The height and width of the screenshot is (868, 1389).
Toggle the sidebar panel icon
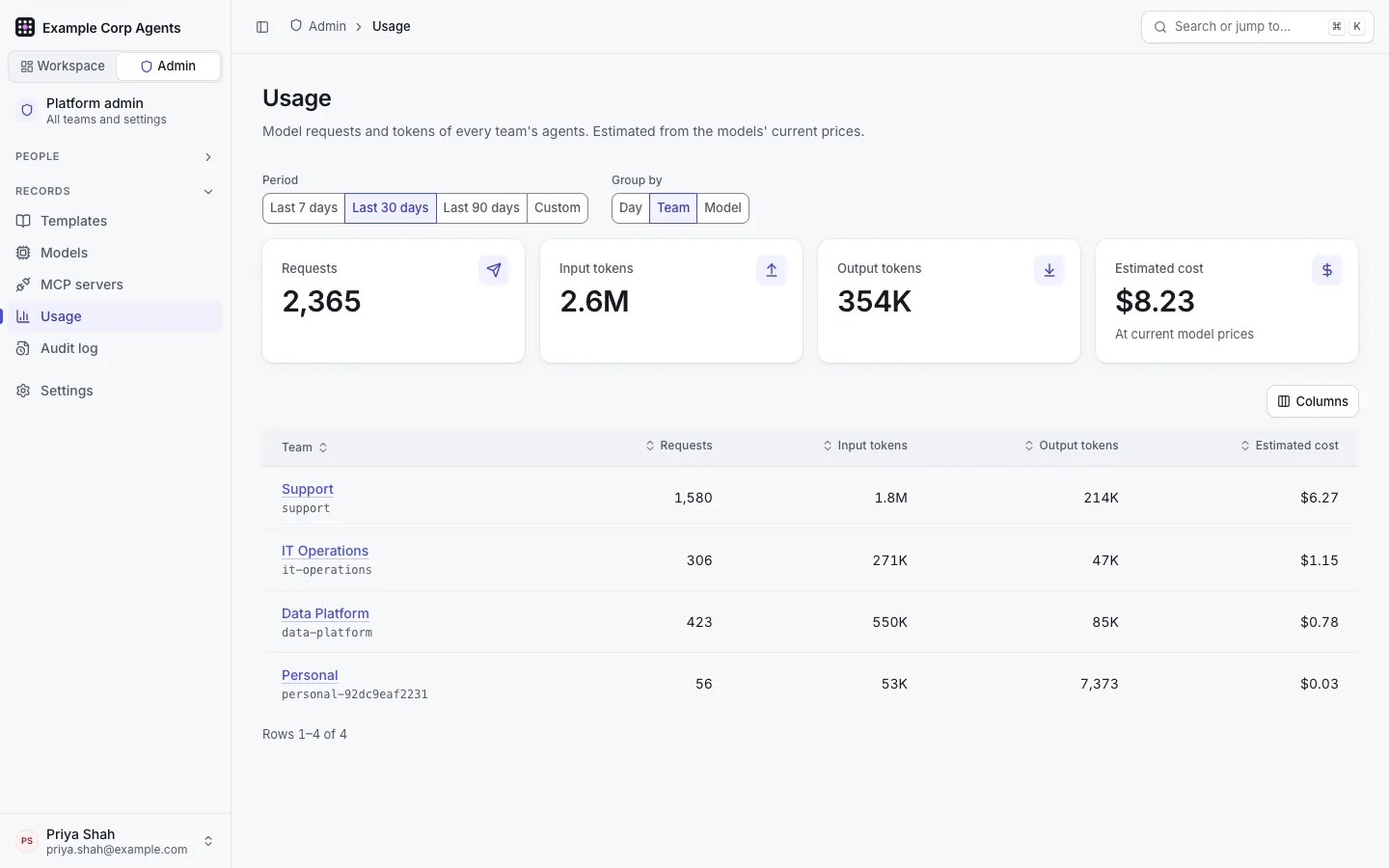[262, 27]
